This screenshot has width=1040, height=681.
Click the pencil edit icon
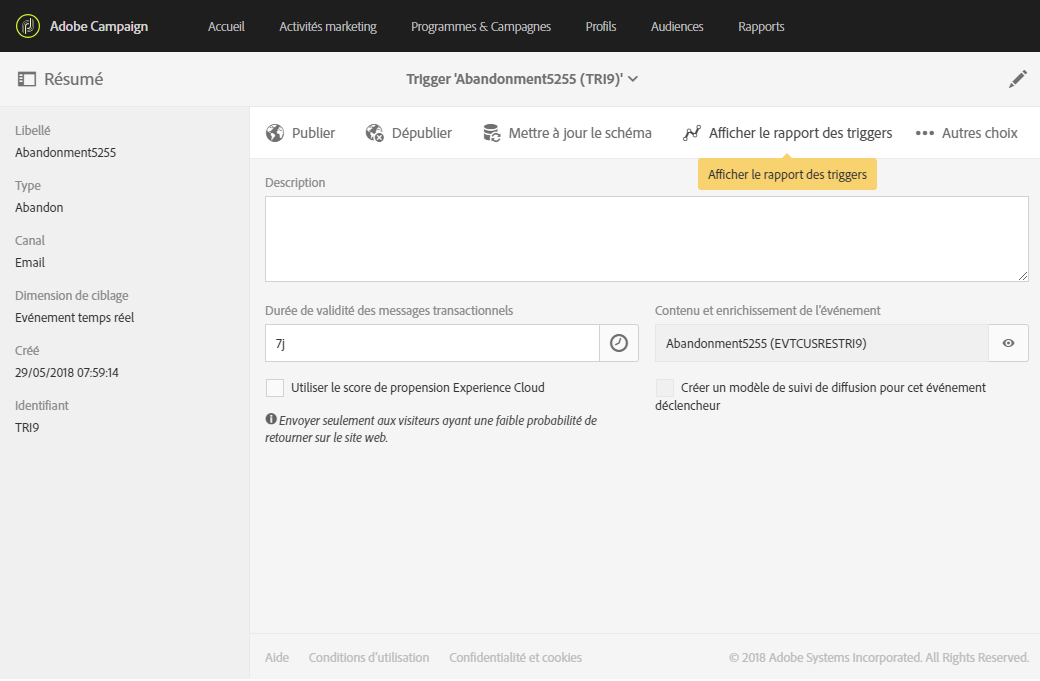coord(1018,79)
